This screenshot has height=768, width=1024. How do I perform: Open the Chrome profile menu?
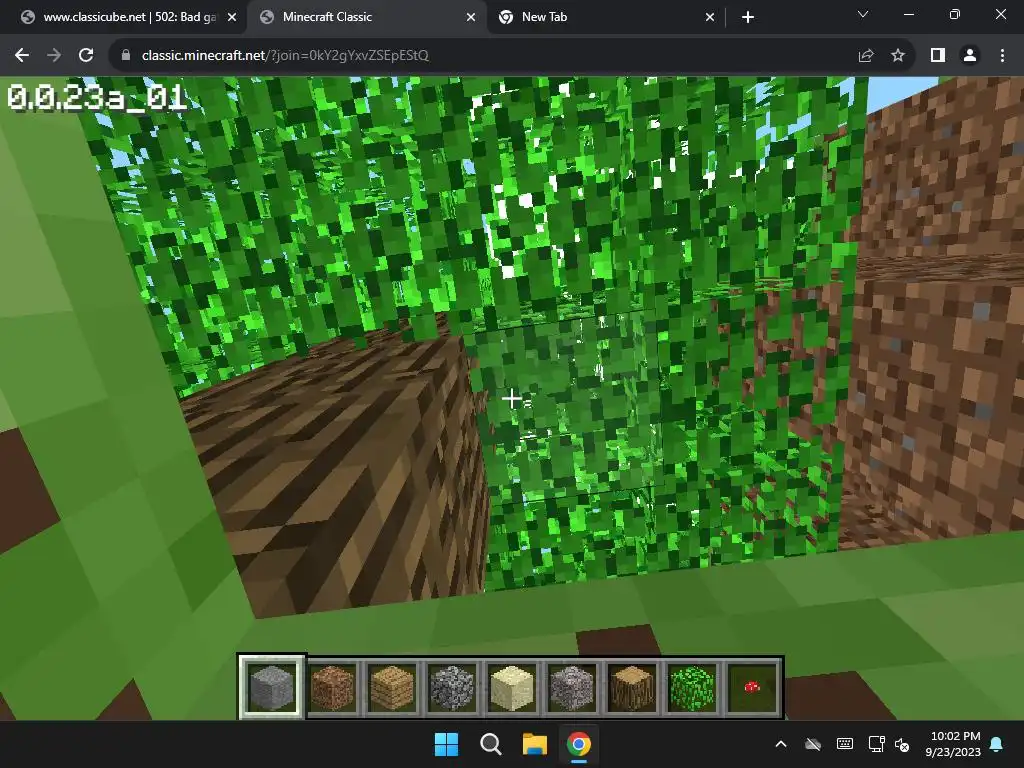point(970,56)
